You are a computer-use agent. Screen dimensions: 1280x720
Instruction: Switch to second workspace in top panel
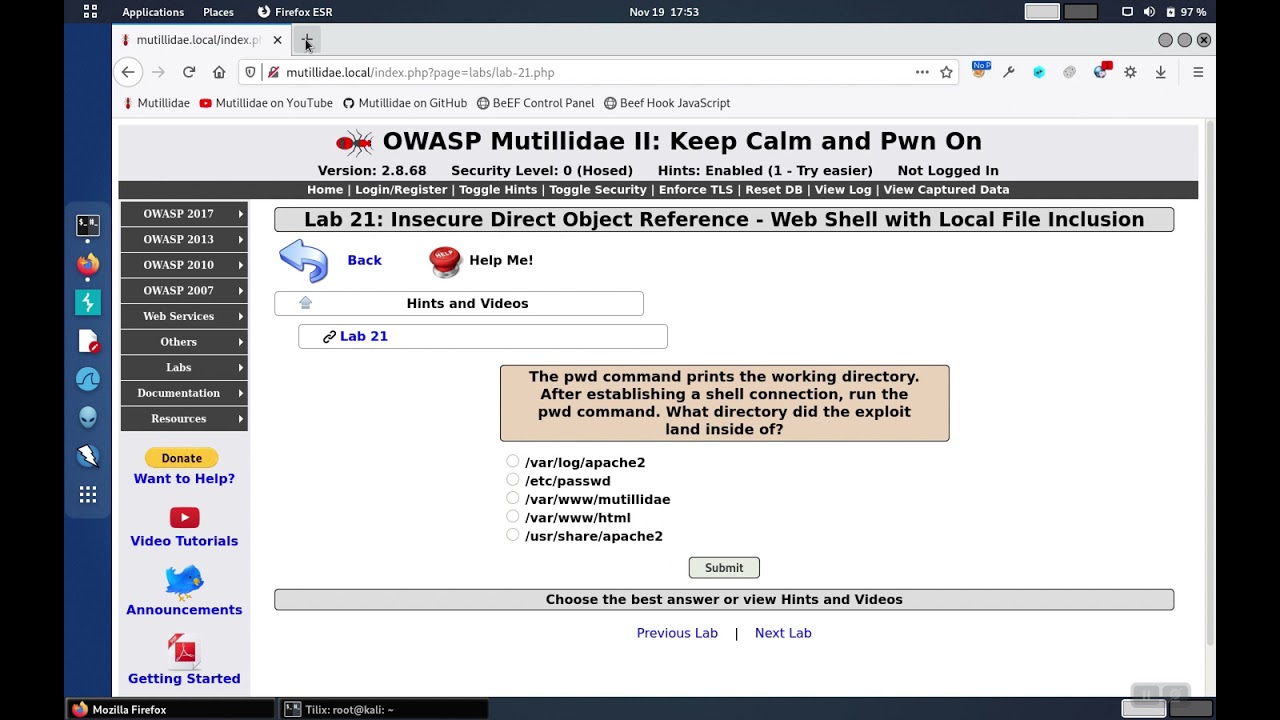pyautogui.click(x=1080, y=12)
